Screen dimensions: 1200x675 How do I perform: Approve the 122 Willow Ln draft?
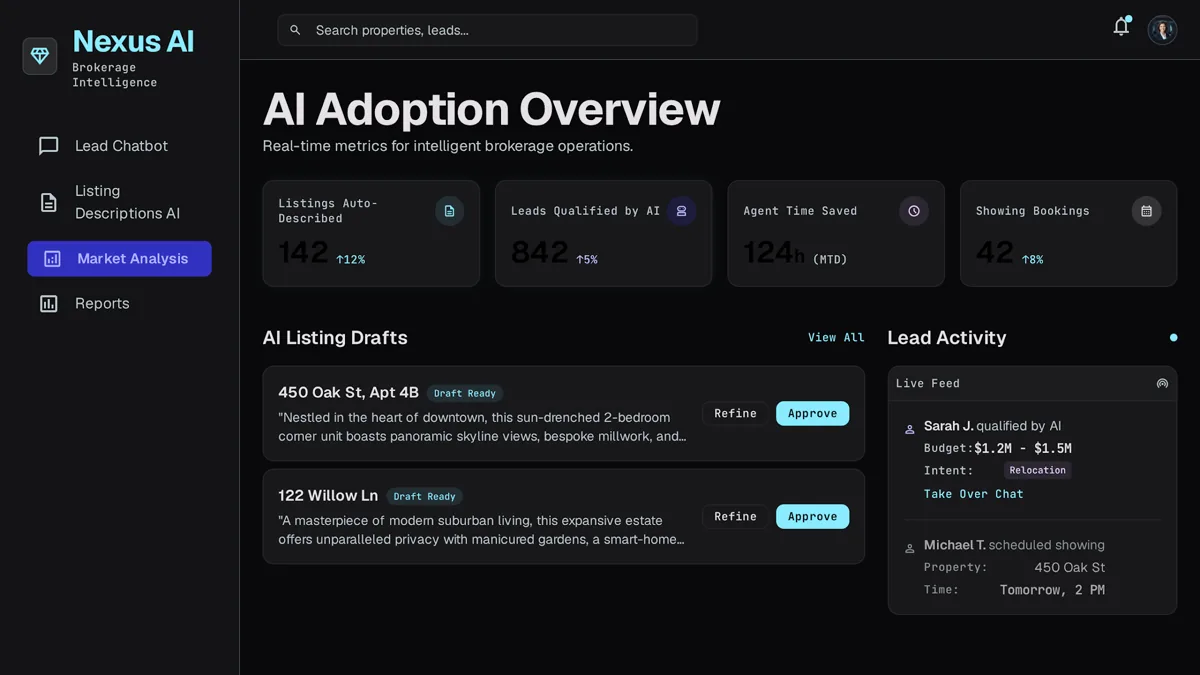coord(812,517)
